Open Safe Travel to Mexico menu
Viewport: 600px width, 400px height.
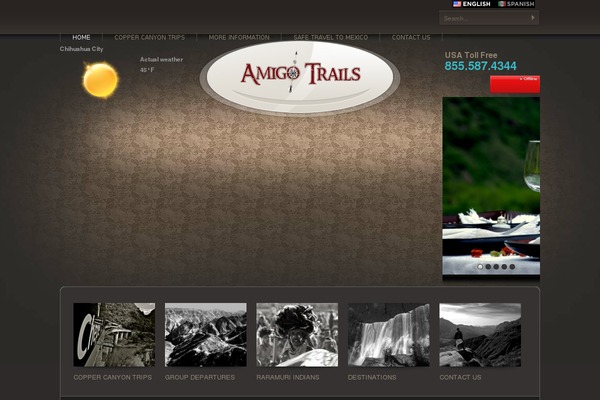pos(331,38)
